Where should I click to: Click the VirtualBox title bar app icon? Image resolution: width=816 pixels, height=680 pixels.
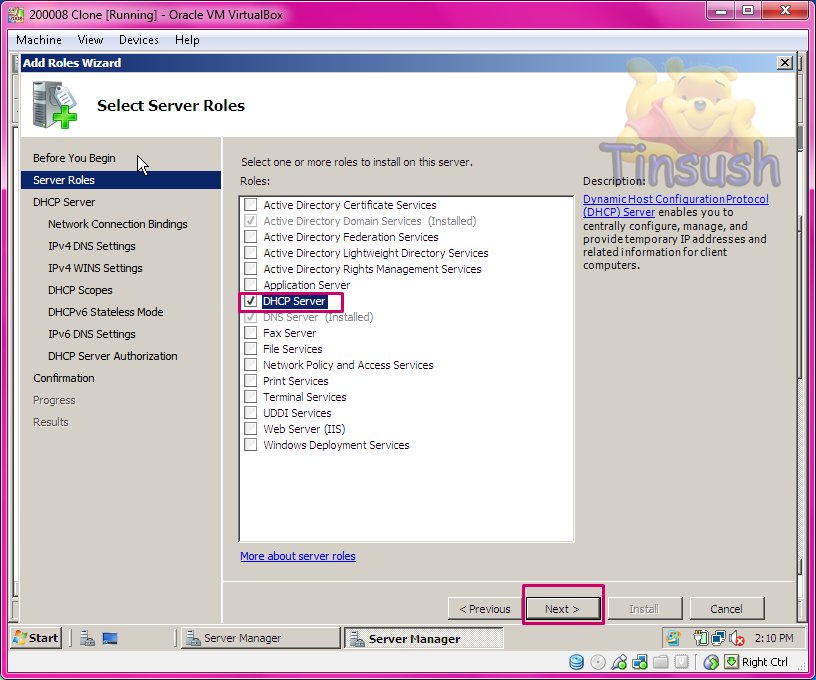(x=16, y=15)
